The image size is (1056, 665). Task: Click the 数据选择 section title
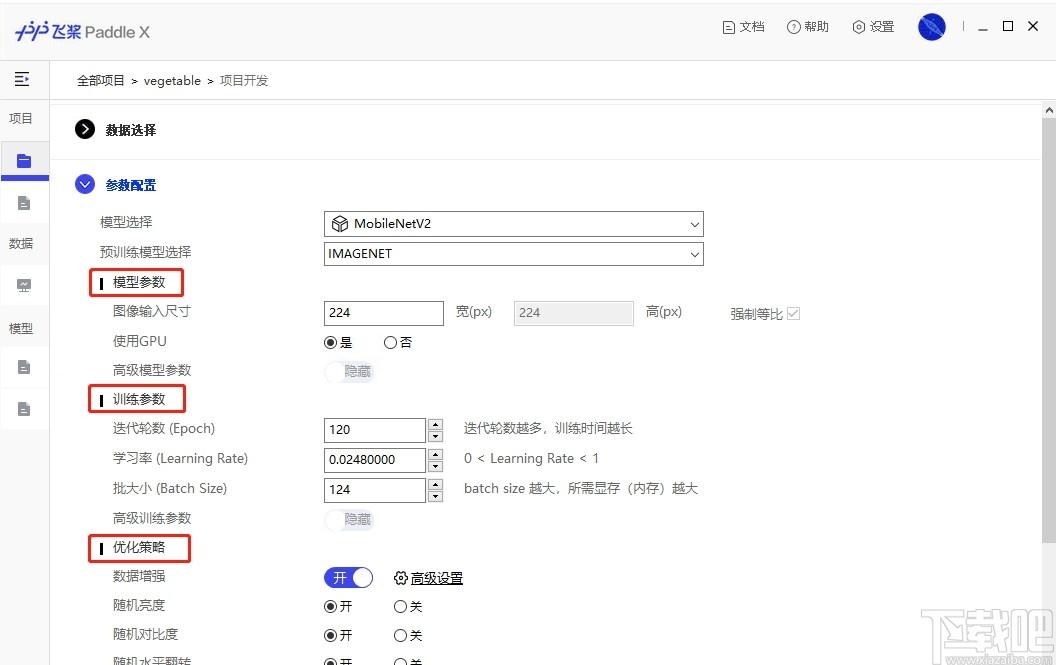point(131,130)
